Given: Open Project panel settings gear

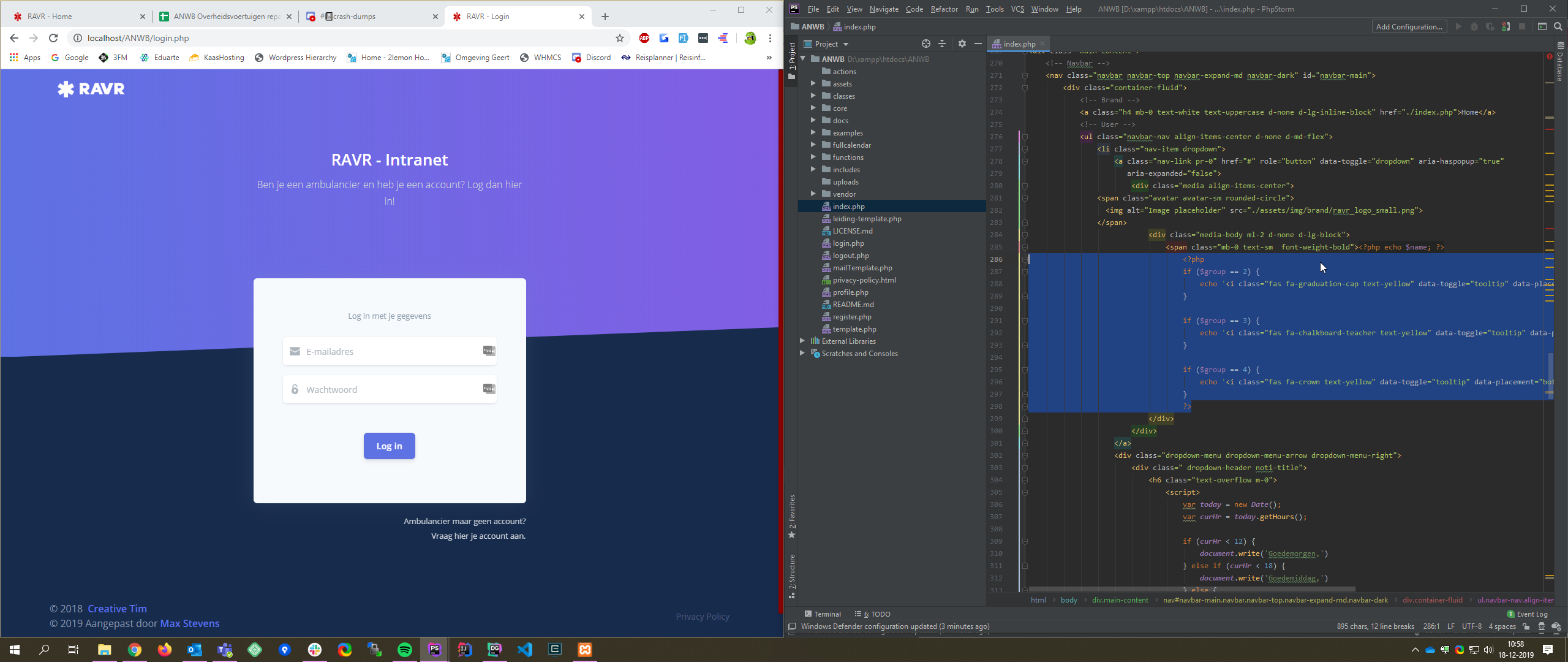Looking at the screenshot, I should point(962,44).
